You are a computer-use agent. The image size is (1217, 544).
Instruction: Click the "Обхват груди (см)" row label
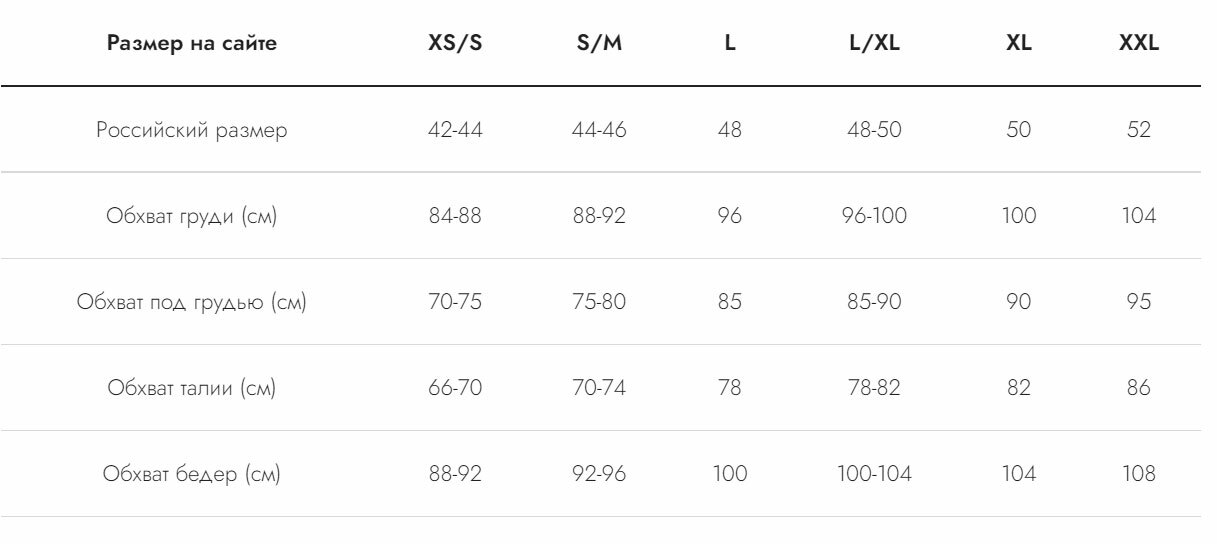pyautogui.click(x=192, y=216)
